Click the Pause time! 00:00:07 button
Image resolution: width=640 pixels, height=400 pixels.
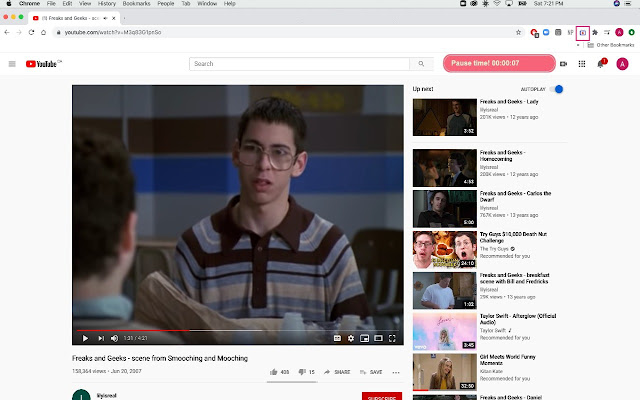point(499,63)
